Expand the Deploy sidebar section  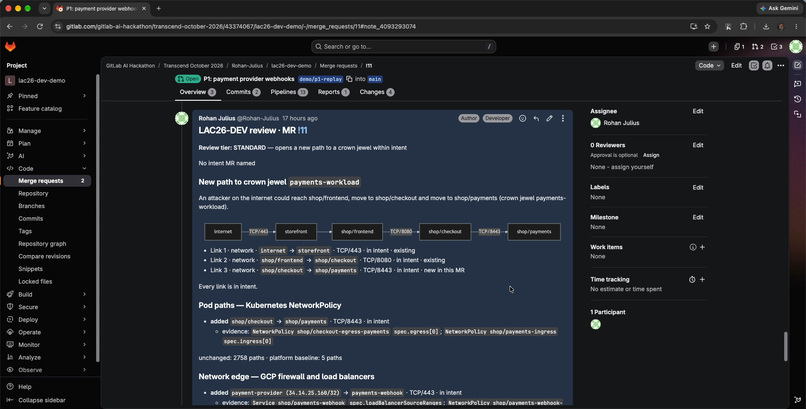tap(84, 320)
